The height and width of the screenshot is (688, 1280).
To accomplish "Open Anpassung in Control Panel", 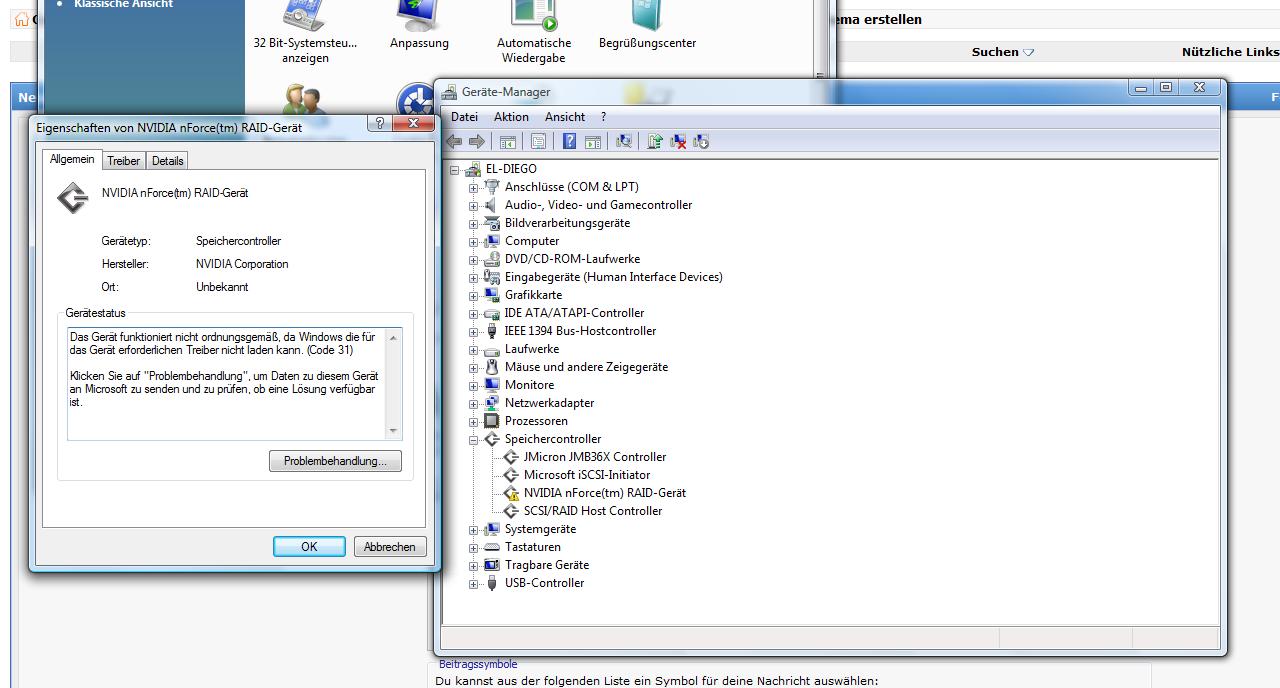I will click(x=419, y=26).
